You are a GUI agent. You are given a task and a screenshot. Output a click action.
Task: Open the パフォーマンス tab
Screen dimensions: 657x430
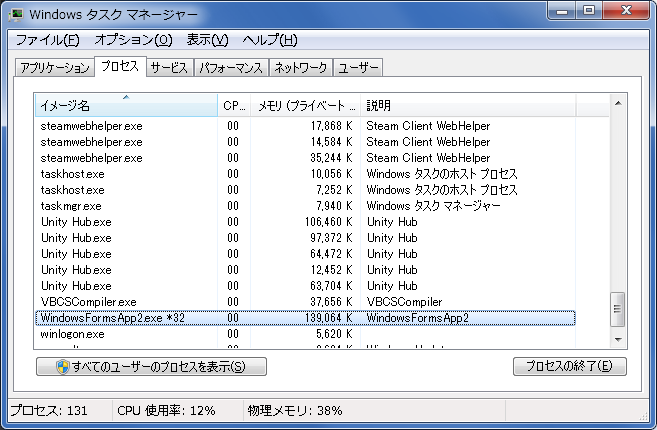click(x=231, y=68)
